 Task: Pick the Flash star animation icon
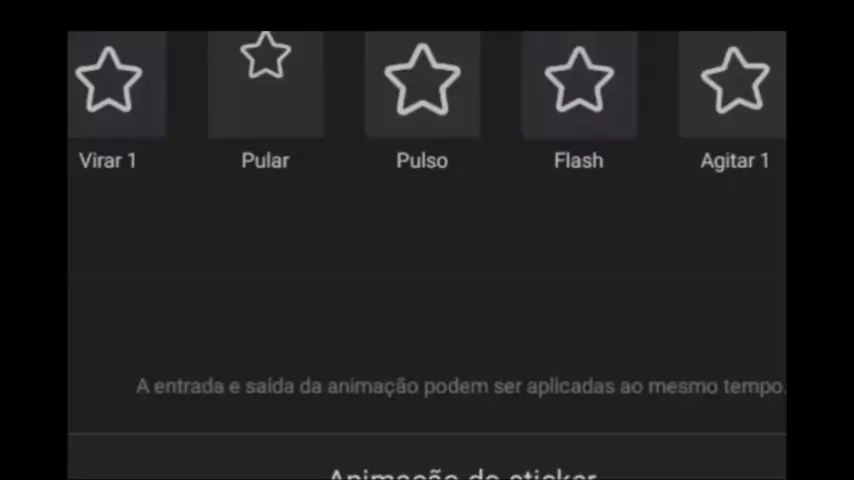(579, 80)
